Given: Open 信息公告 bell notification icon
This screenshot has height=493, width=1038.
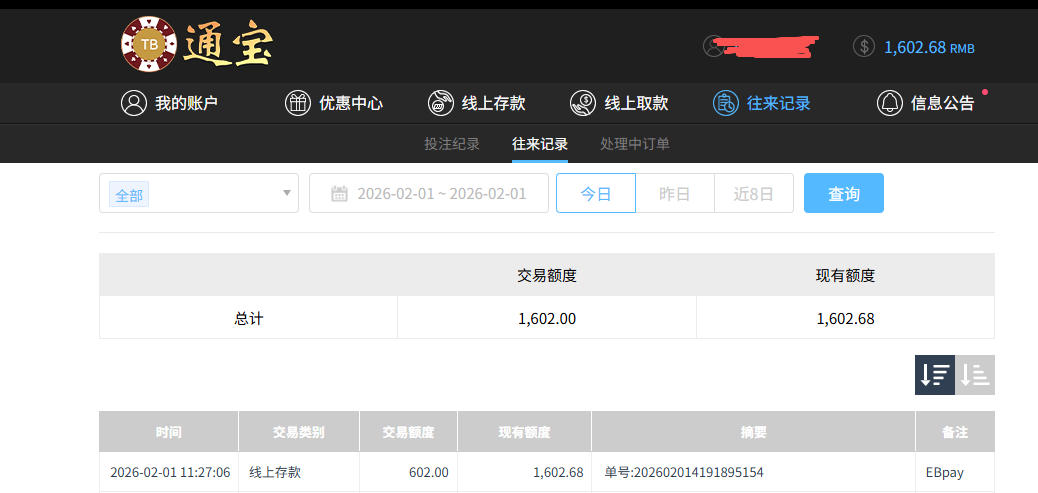Looking at the screenshot, I should 890,103.
